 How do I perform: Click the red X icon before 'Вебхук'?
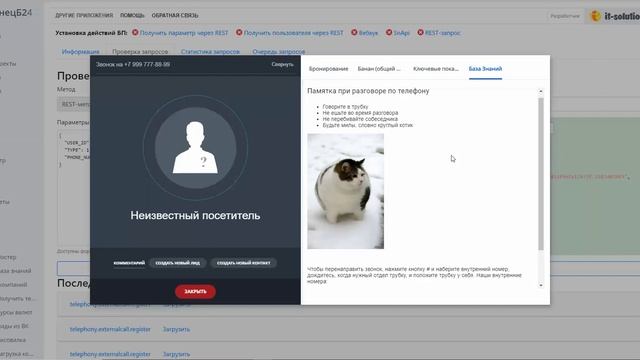[354, 32]
